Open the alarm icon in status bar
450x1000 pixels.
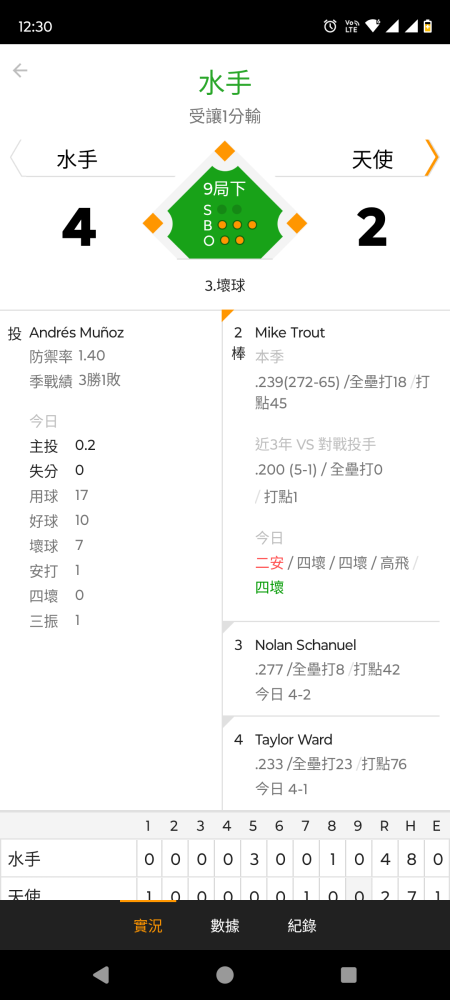pos(330,26)
